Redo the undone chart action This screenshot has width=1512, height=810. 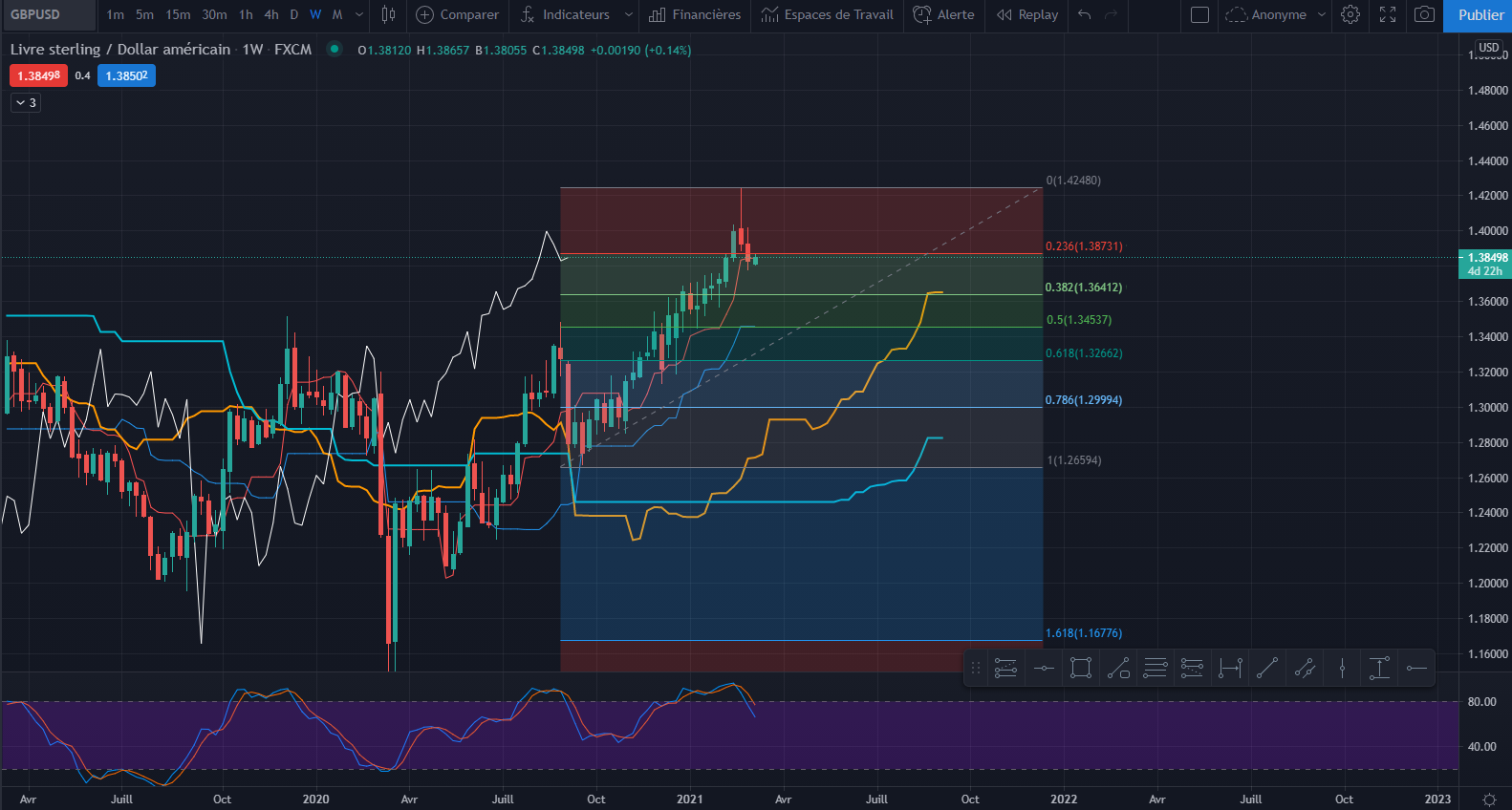[x=1111, y=14]
